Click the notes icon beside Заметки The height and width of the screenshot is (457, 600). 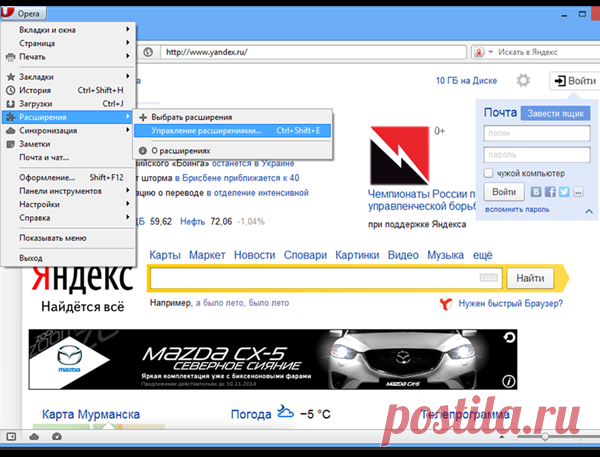11,144
